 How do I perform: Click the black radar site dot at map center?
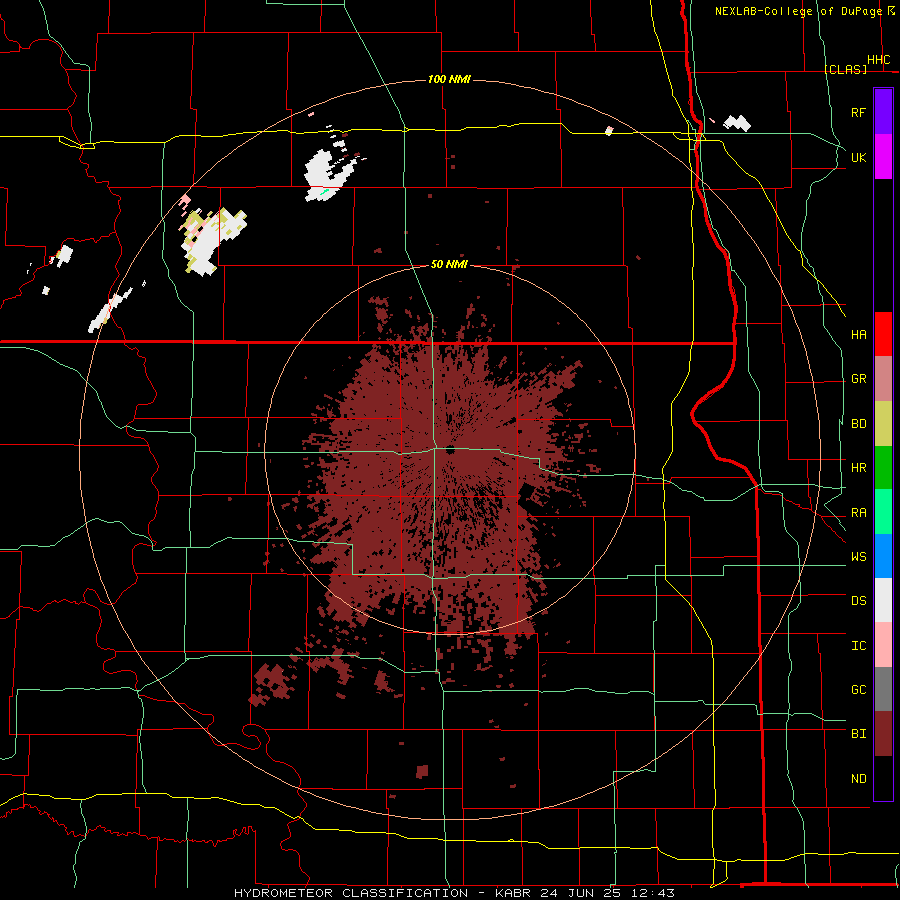tap(450, 451)
